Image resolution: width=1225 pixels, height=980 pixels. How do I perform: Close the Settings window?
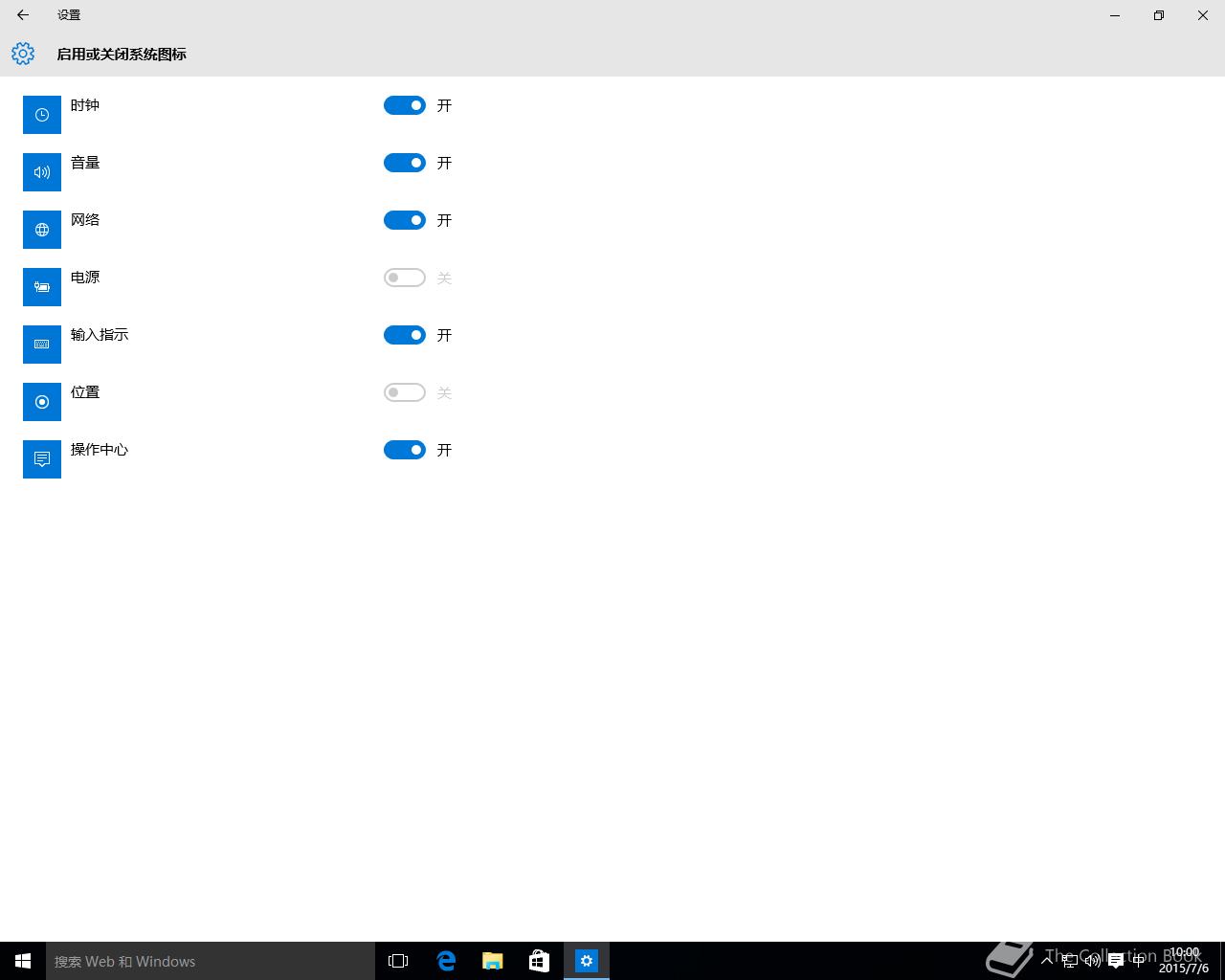[1203, 15]
